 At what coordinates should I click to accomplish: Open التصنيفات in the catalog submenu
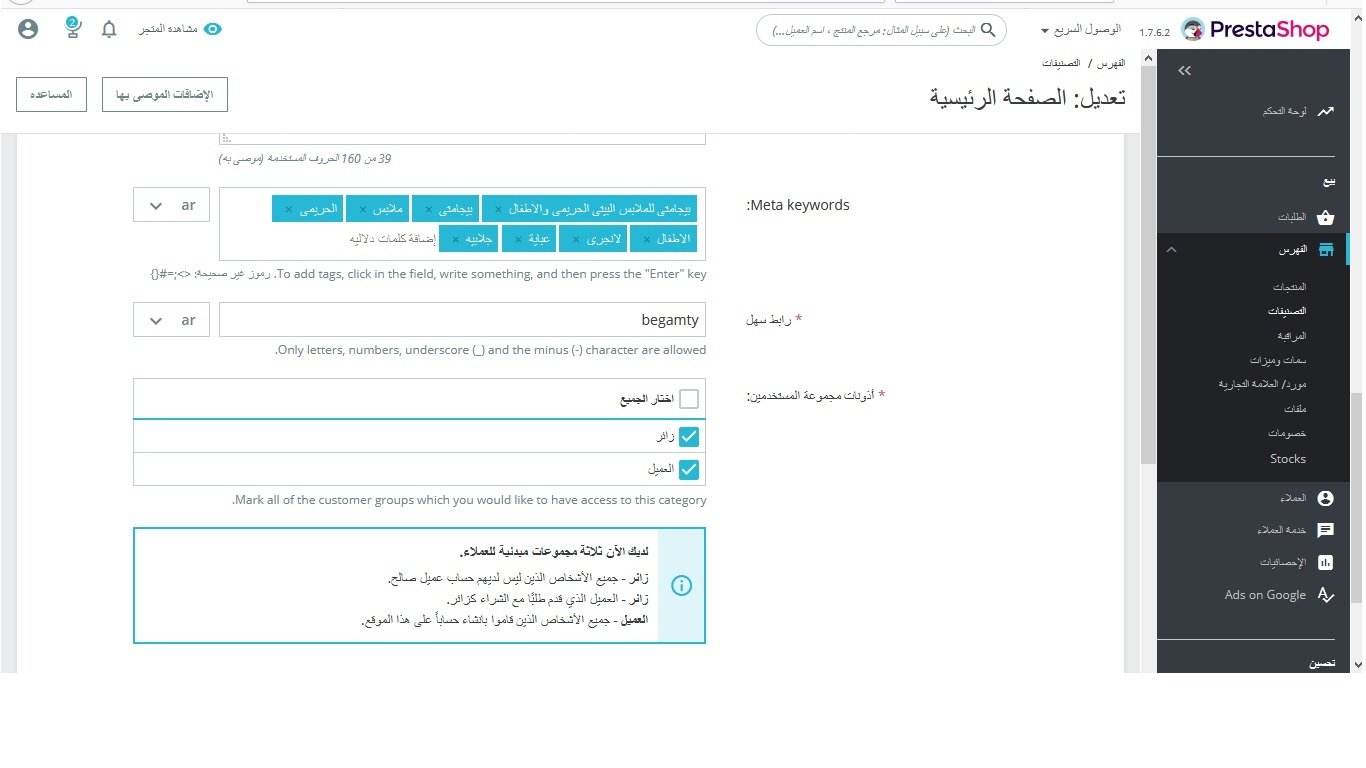coord(1287,311)
